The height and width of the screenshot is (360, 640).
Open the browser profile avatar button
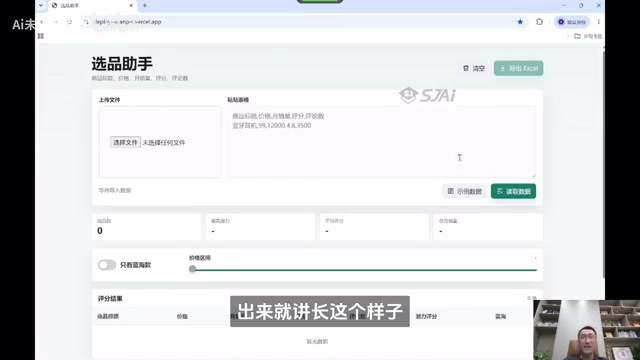pyautogui.click(x=572, y=22)
